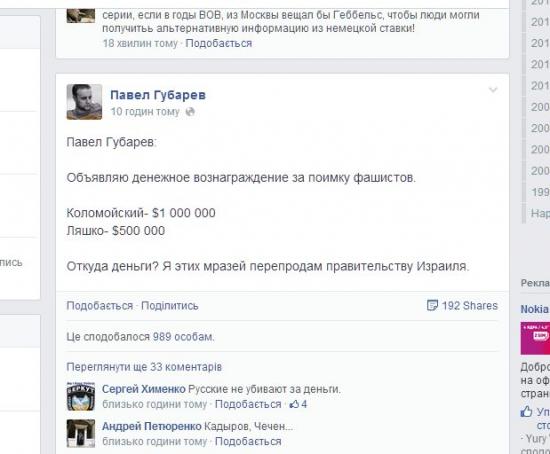
Task: Open the 192 Shares link
Action: [470, 306]
